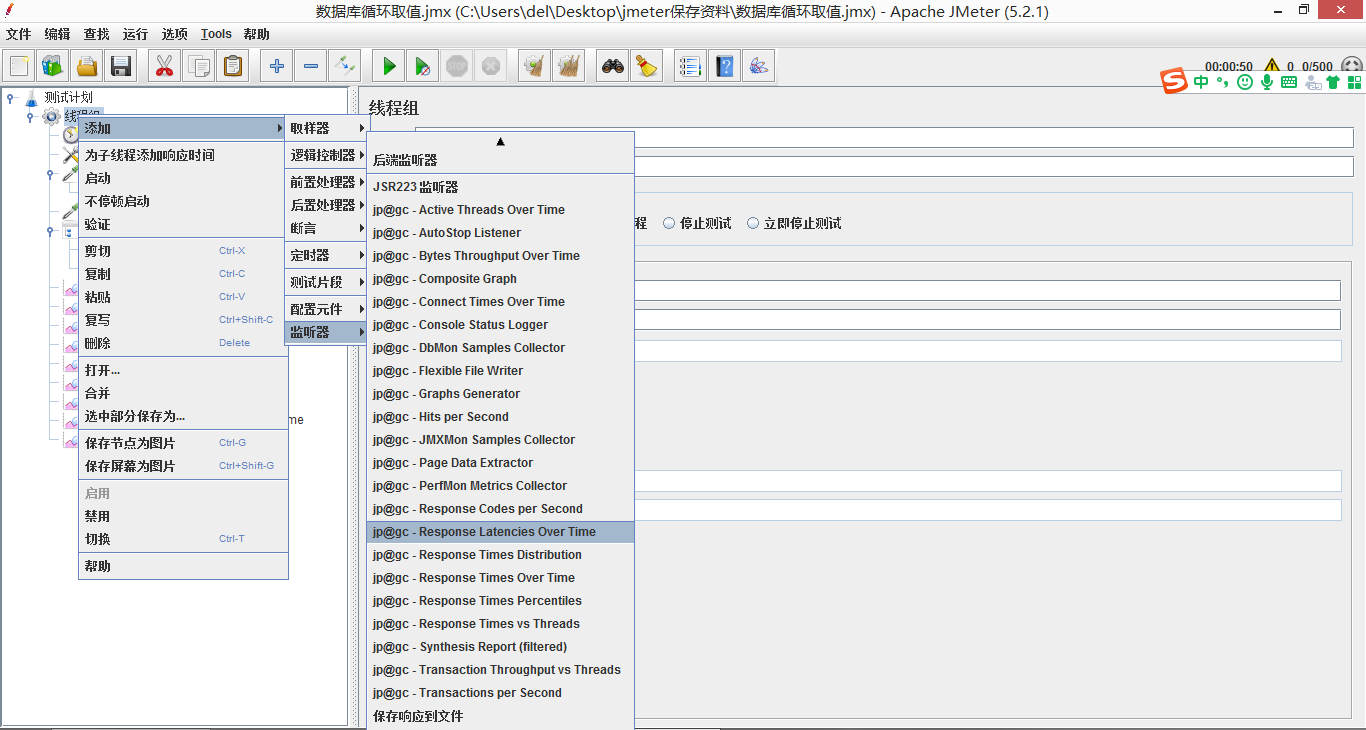The image size is (1366, 730).
Task: Choose 保存屏幕为图片 in context menu
Action: point(183,466)
